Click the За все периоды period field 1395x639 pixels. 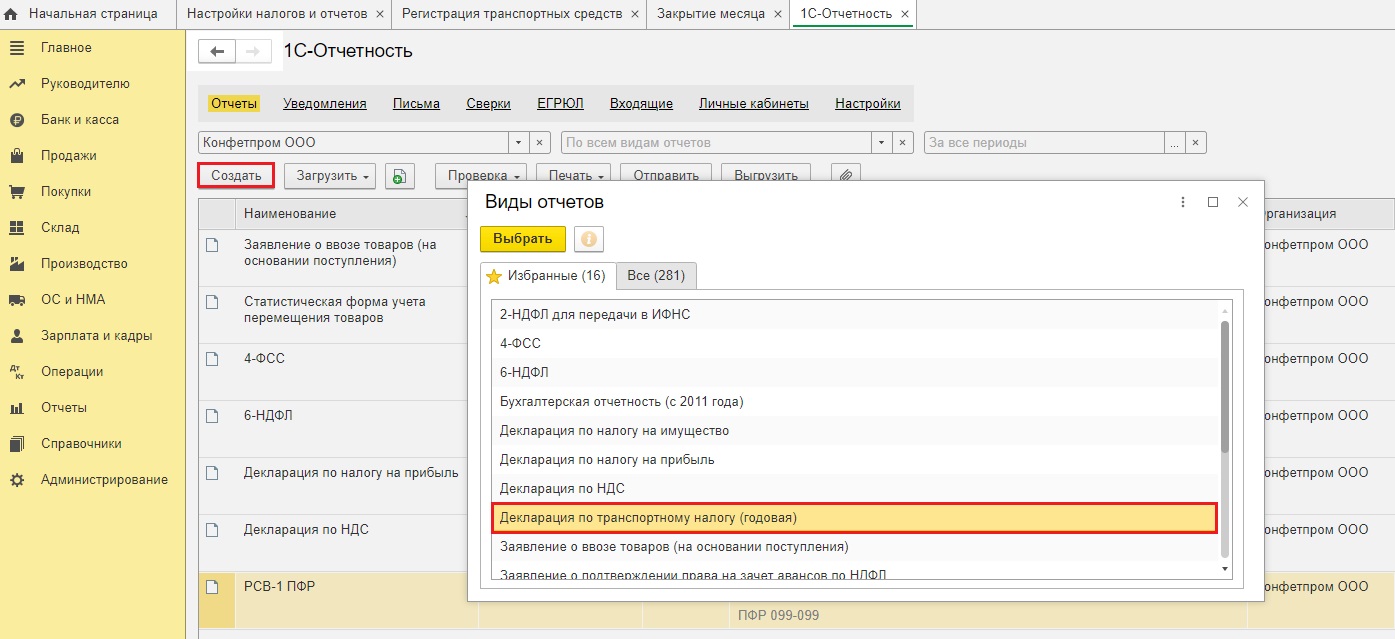pyautogui.click(x=1044, y=143)
